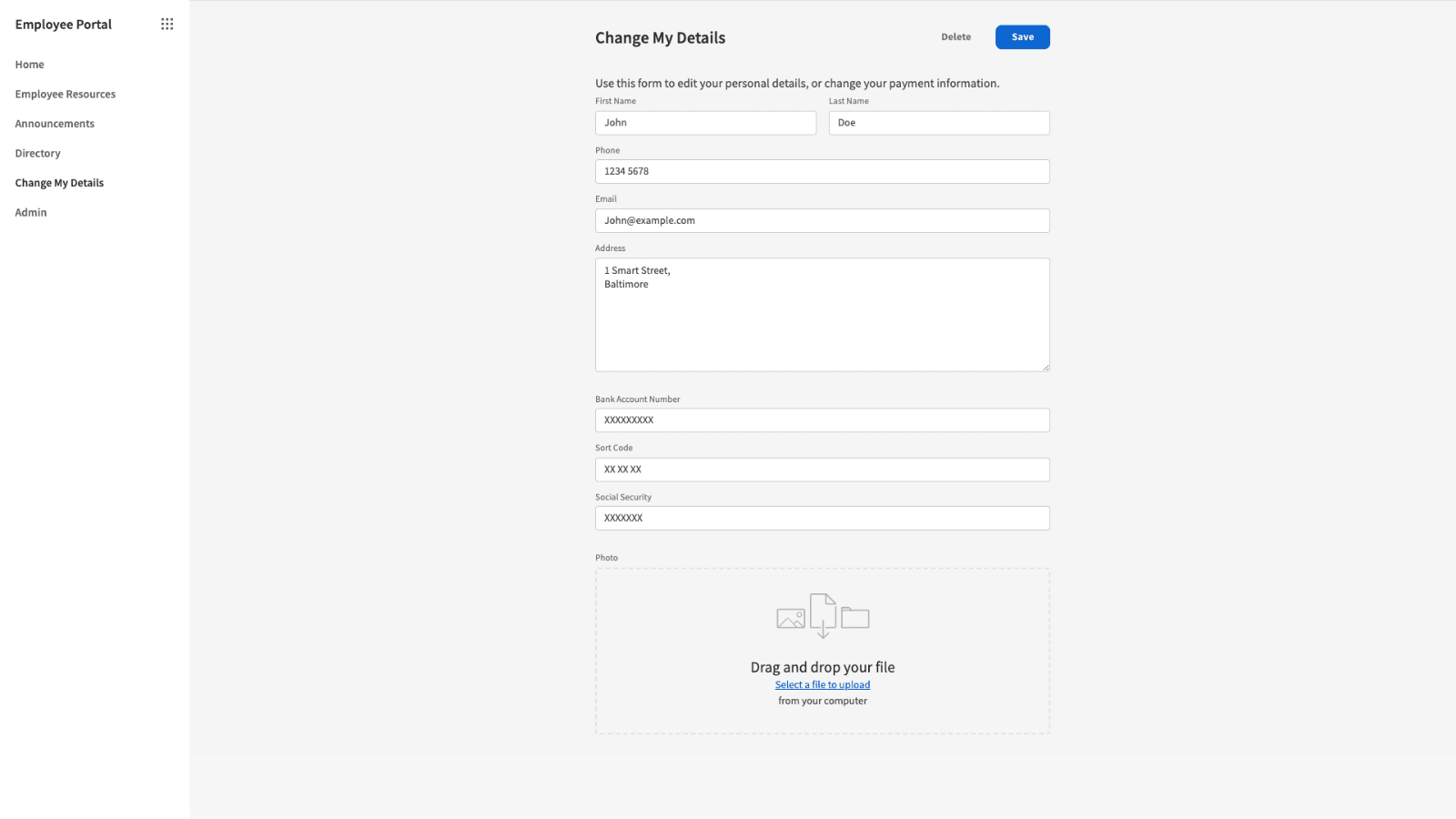Open the app grid menu icon
The width and height of the screenshot is (1456, 819).
tap(167, 25)
